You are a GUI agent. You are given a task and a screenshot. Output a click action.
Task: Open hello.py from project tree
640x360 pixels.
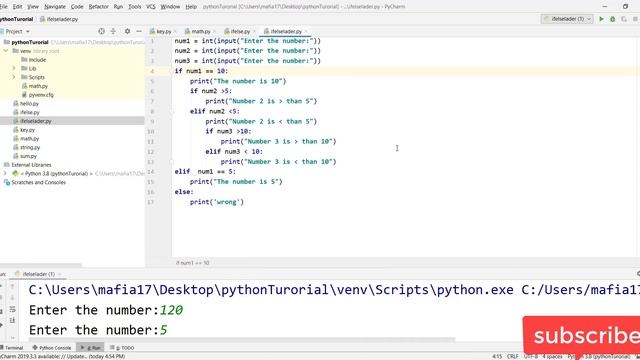pyautogui.click(x=29, y=104)
